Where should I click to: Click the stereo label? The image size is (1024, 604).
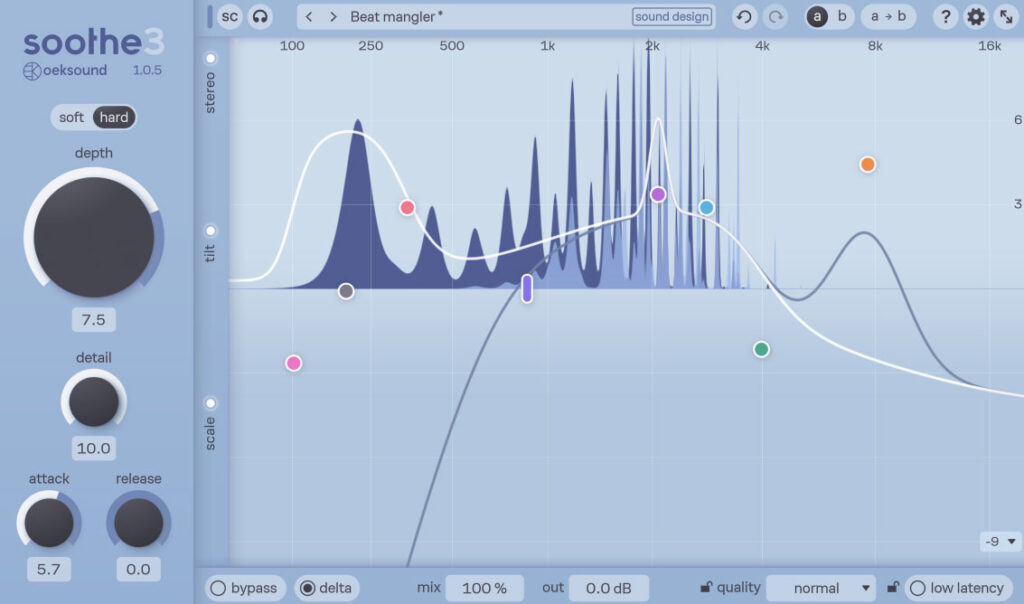210,93
